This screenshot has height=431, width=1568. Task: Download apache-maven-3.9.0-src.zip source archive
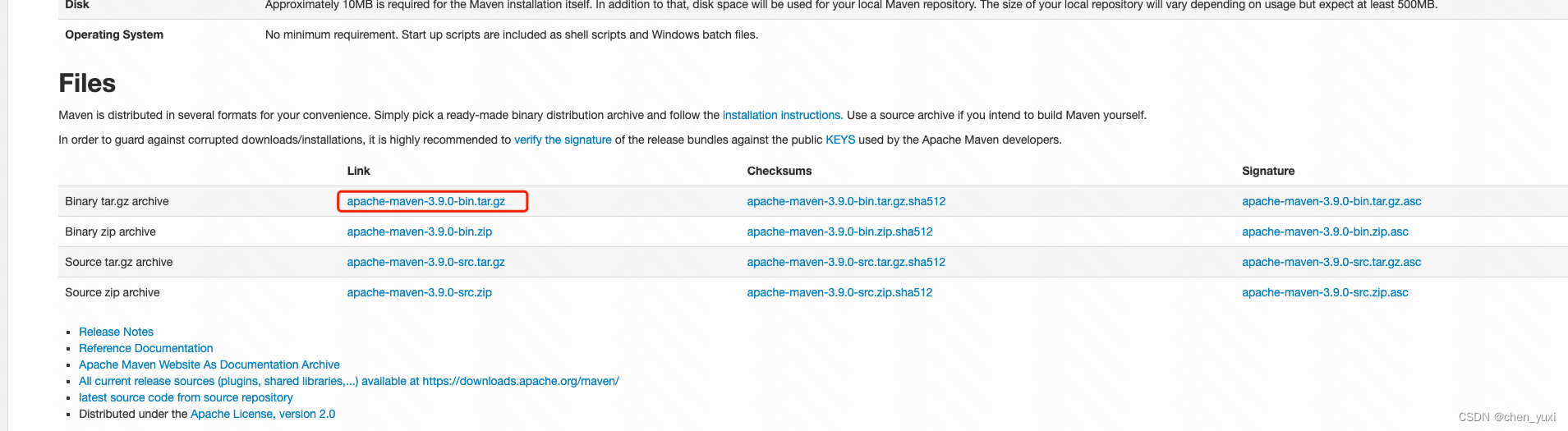pyautogui.click(x=419, y=292)
